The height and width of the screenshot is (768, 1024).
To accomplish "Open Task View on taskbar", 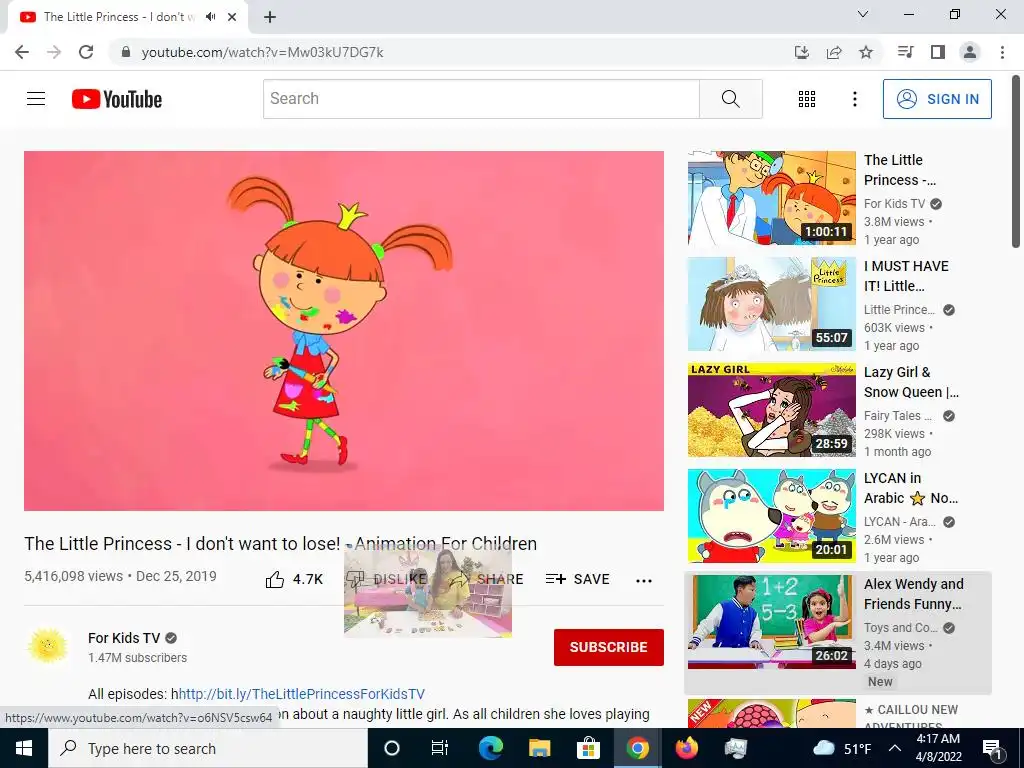I will pyautogui.click(x=440, y=748).
